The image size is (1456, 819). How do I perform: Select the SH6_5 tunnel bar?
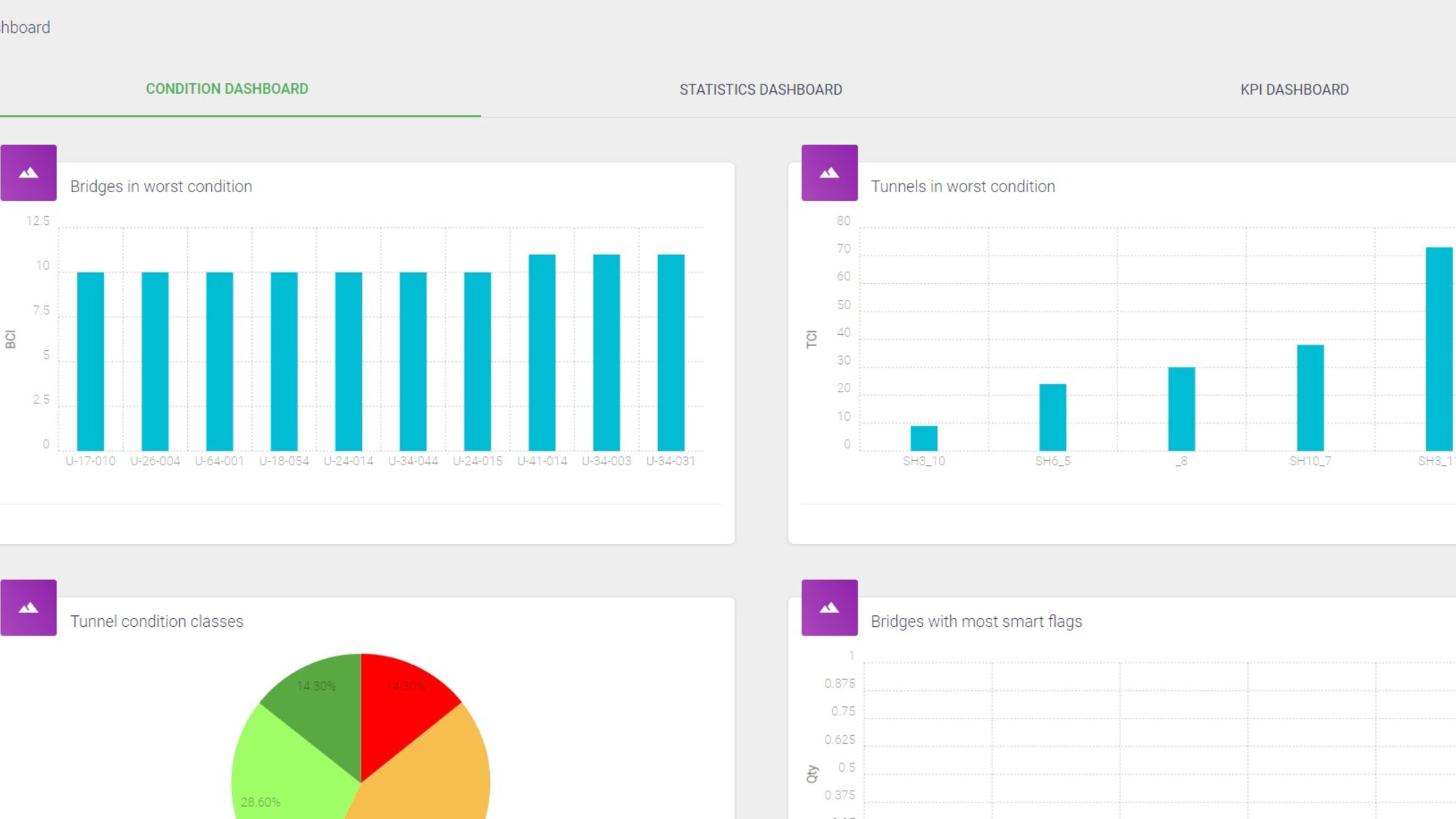(1053, 417)
